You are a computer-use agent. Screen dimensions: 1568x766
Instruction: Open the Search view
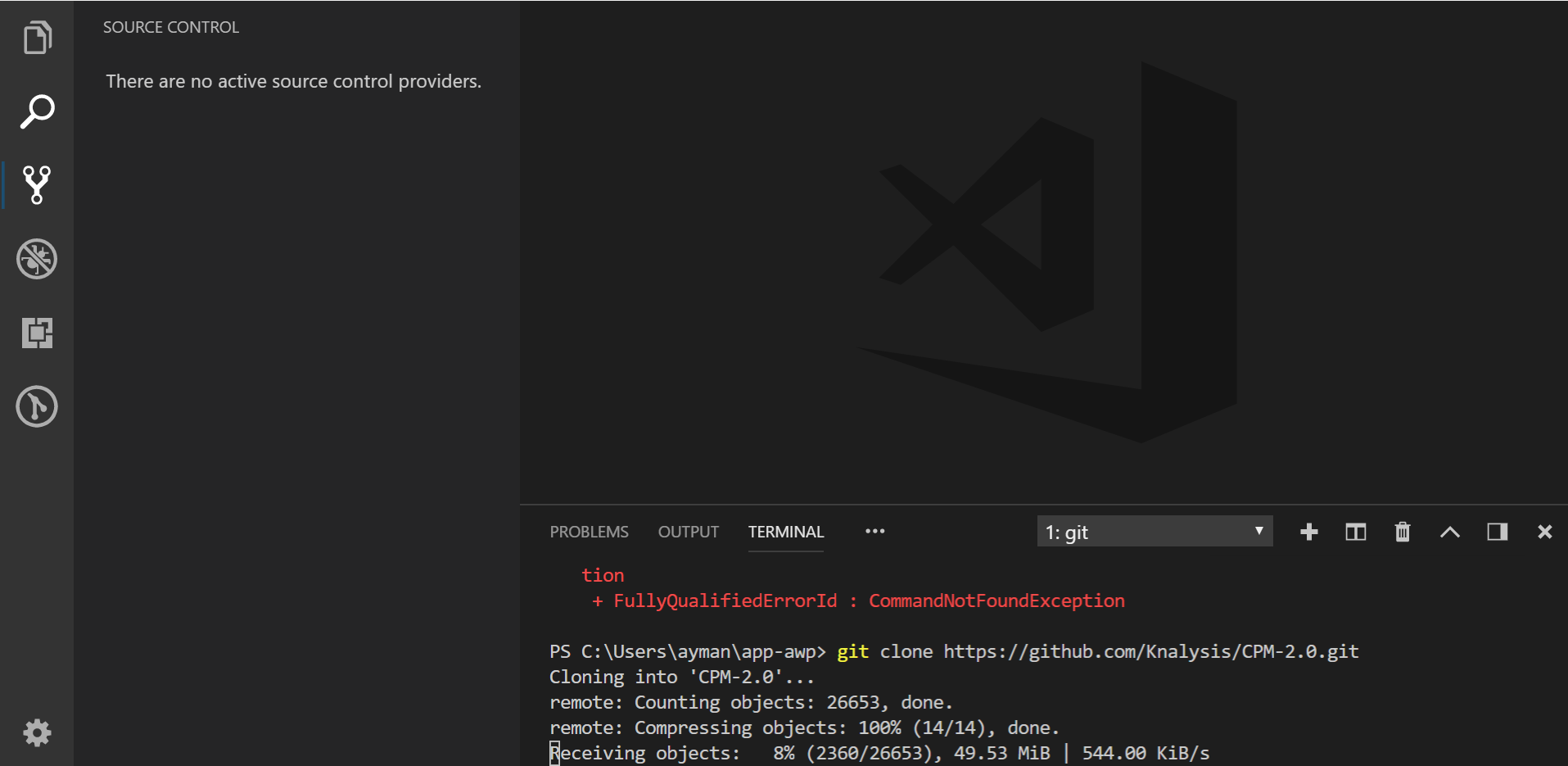tap(36, 111)
